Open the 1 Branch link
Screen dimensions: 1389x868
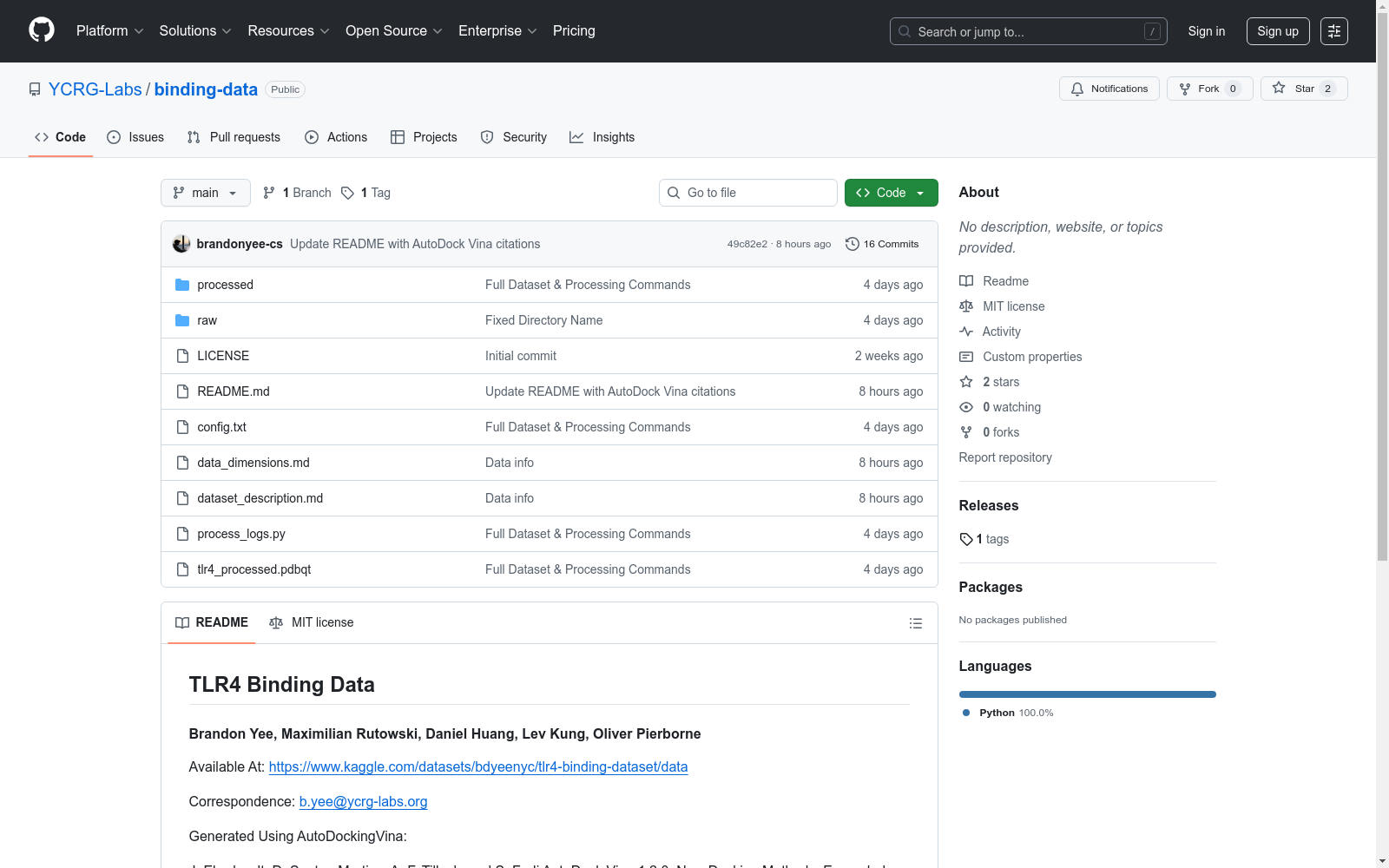(297, 193)
